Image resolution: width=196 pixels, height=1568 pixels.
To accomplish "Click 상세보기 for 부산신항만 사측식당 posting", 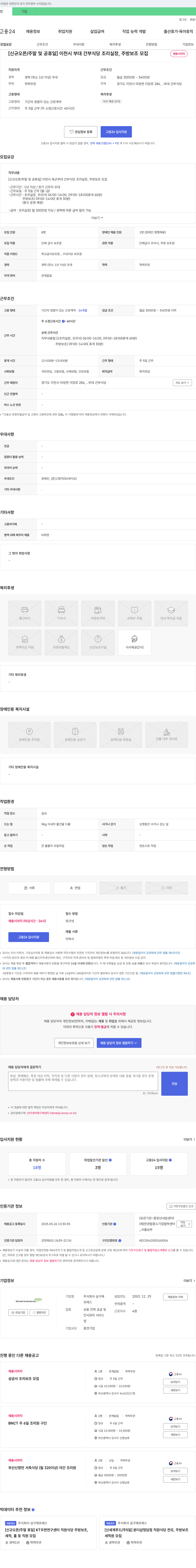I will point(175,1471).
